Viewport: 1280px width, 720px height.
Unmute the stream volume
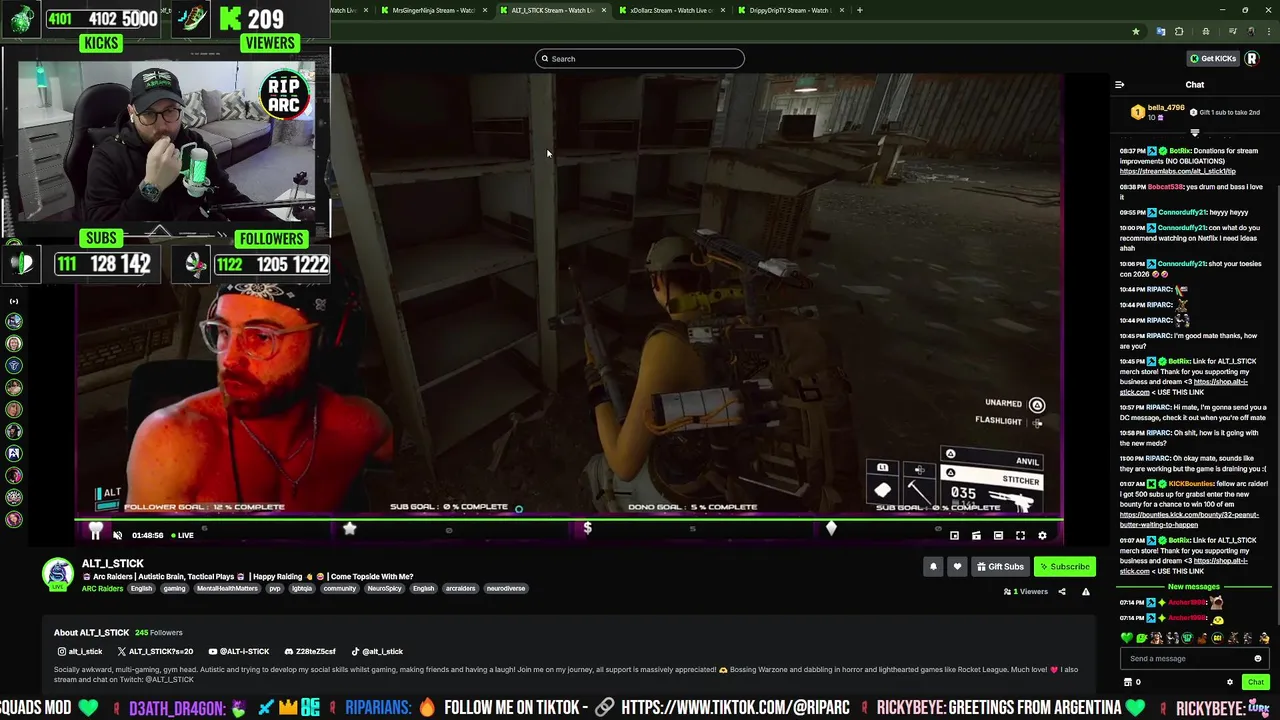(117, 535)
